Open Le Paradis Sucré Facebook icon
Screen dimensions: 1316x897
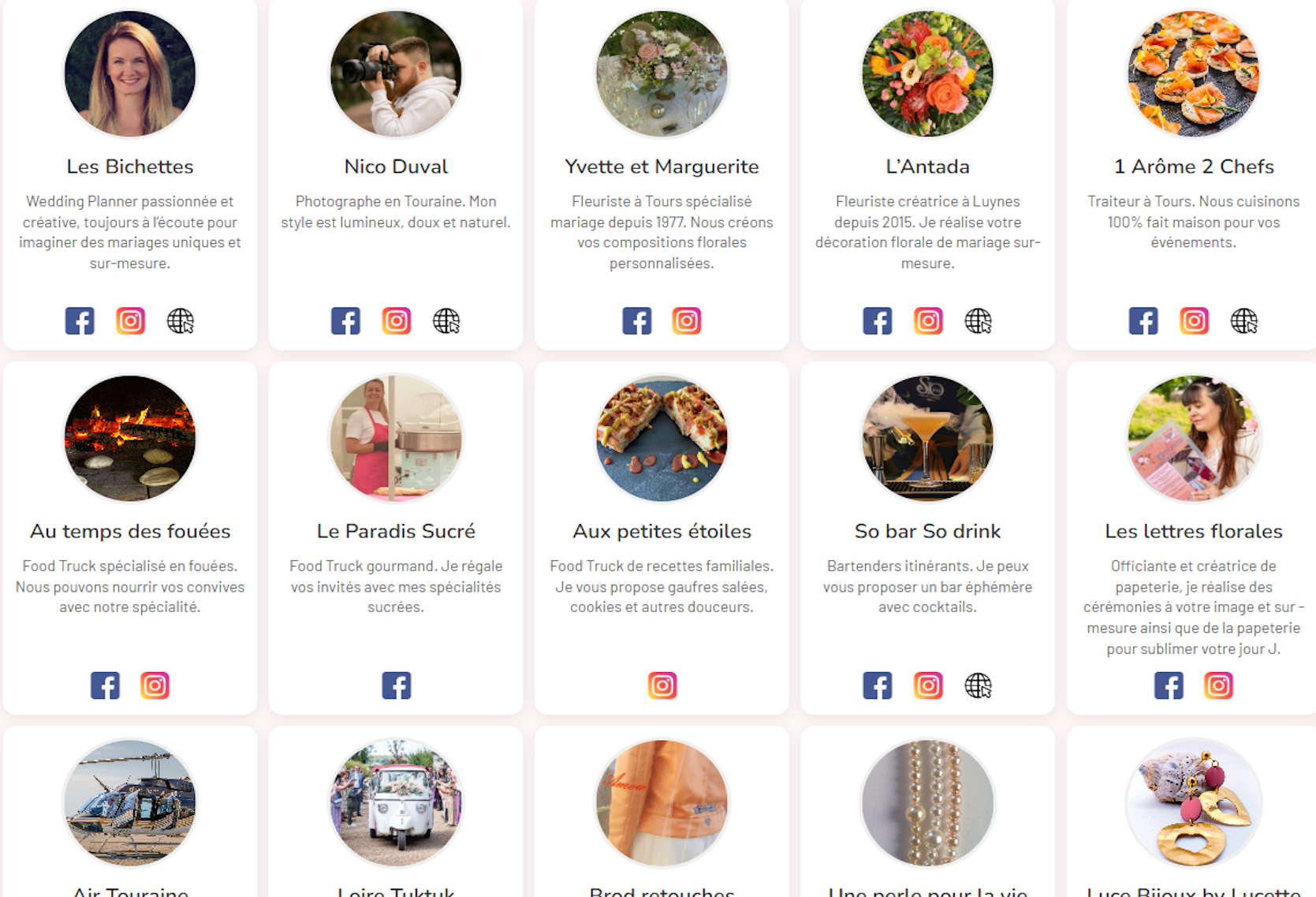(x=397, y=686)
